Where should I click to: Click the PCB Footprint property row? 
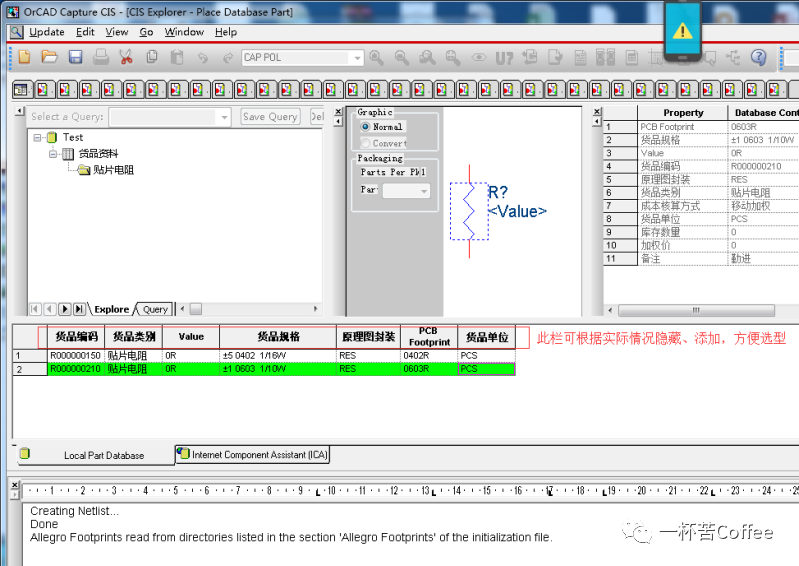click(701, 126)
